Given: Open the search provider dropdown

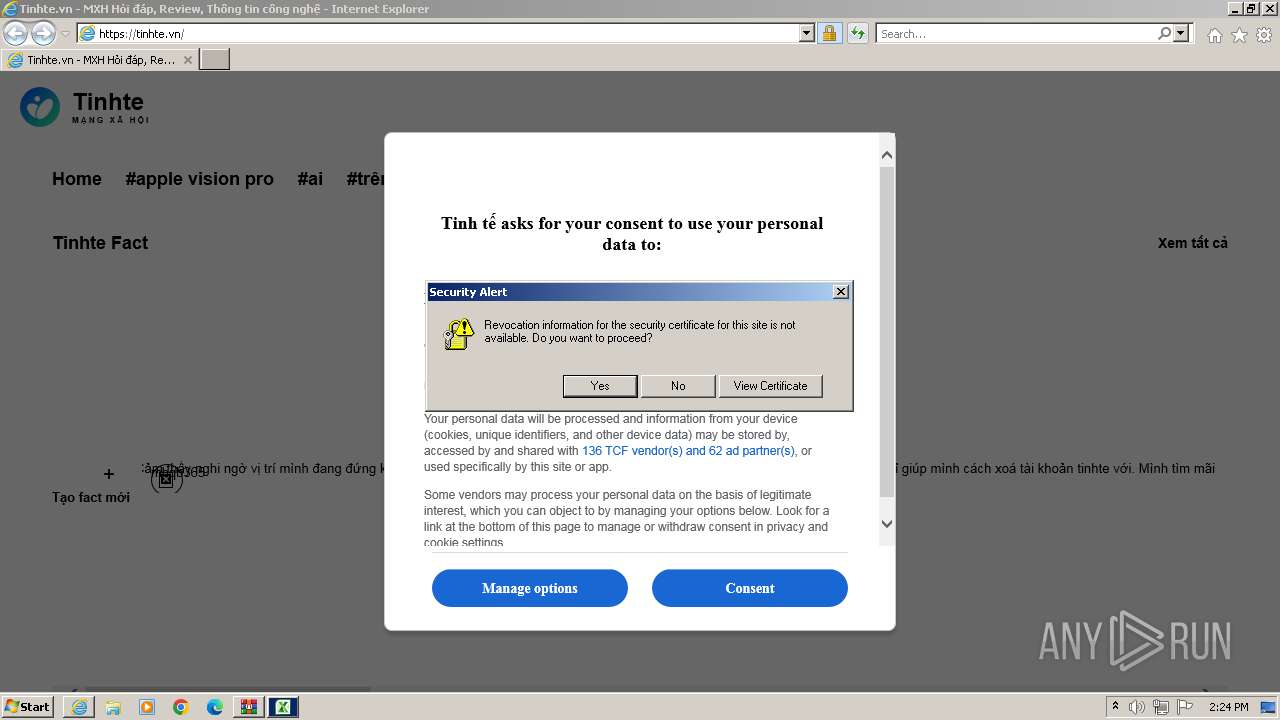Looking at the screenshot, I should (x=1181, y=34).
